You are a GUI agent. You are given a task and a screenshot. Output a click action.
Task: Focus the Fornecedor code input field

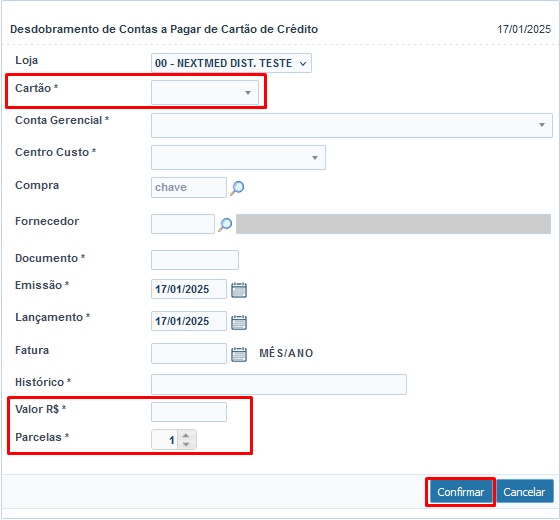tap(183, 224)
